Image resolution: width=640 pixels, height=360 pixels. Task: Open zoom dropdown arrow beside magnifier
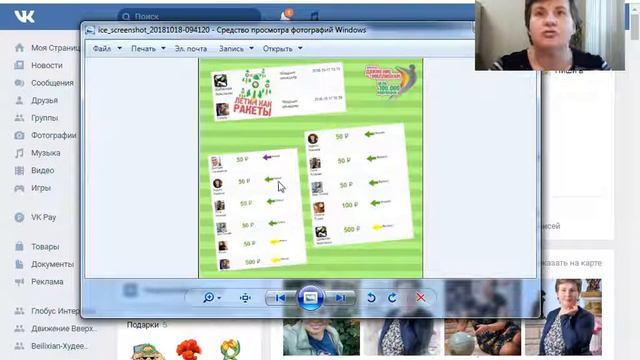click(219, 298)
